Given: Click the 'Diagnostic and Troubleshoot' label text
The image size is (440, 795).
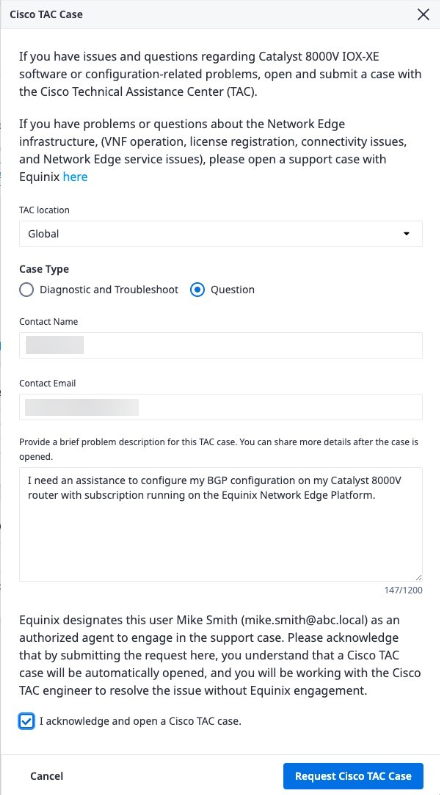Looking at the screenshot, I should 109,290.
